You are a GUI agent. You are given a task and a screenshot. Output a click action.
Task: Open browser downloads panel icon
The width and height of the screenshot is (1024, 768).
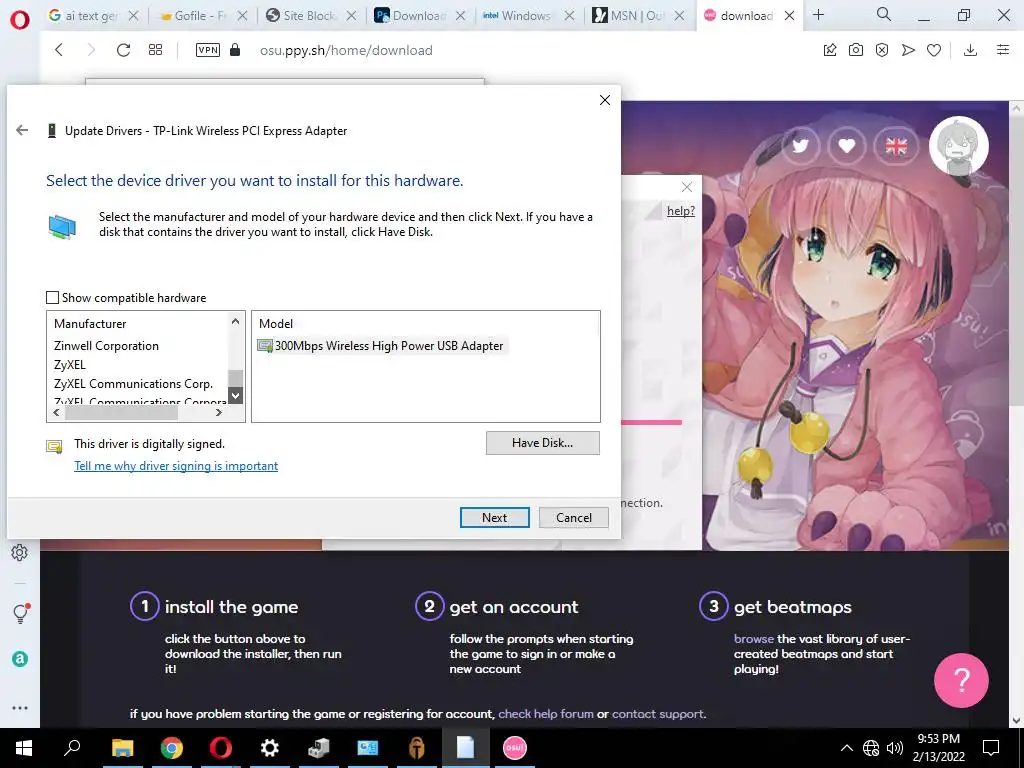pyautogui.click(x=970, y=50)
